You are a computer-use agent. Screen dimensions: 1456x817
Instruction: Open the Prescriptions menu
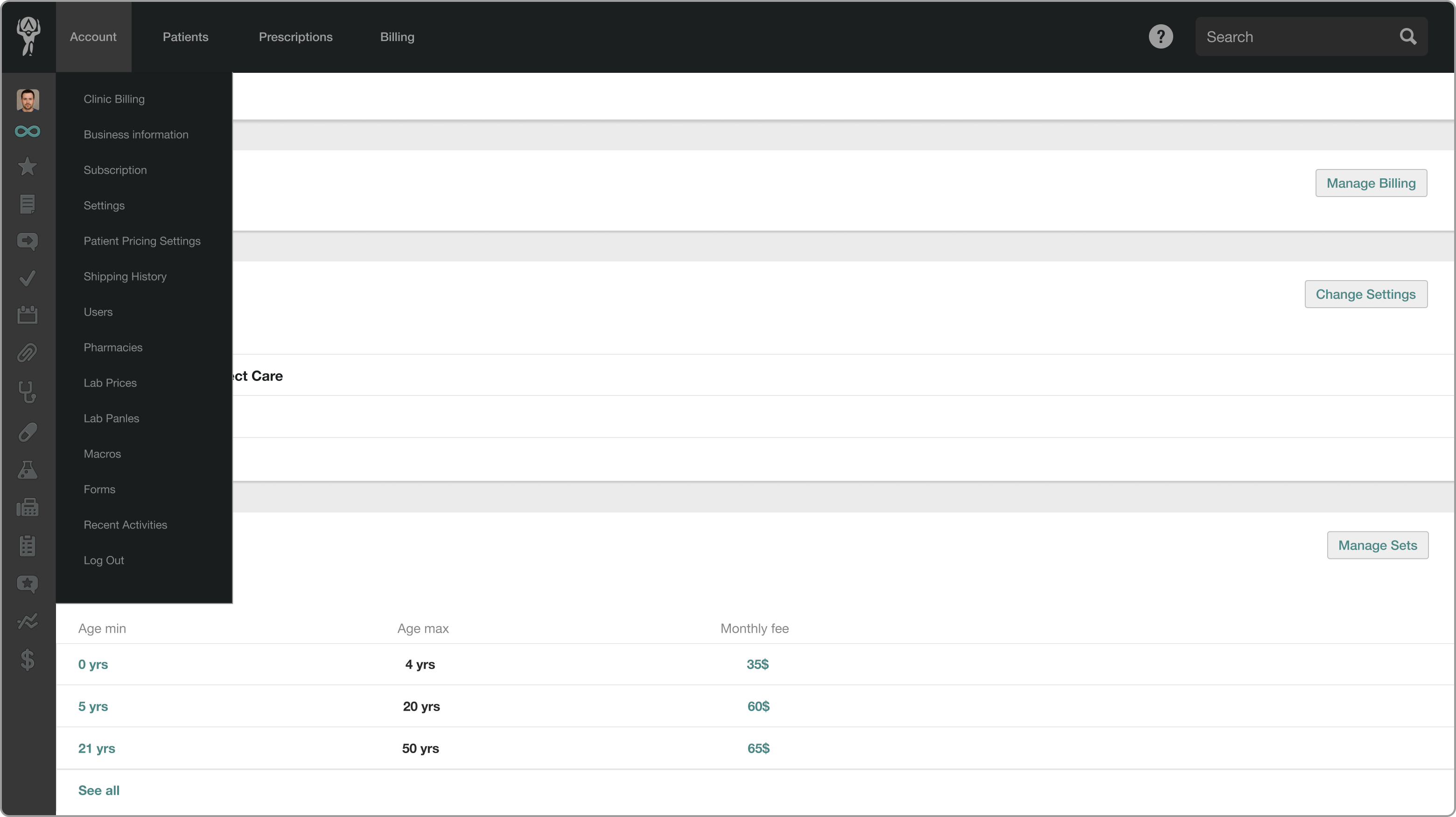295,37
